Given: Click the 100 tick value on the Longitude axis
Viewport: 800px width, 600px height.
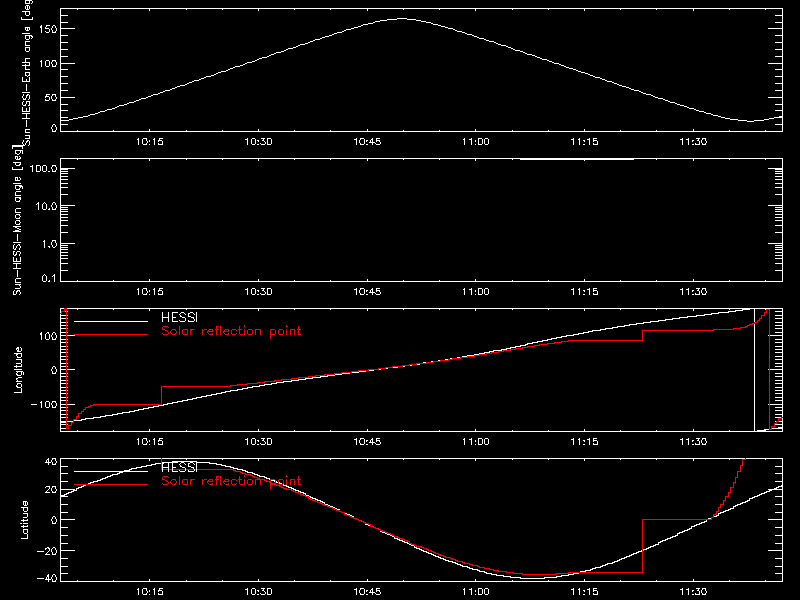Looking at the screenshot, I should click(48, 336).
